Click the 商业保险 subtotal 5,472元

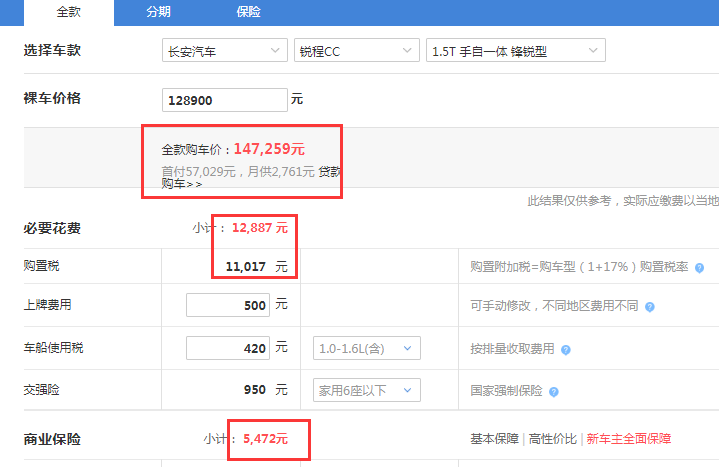coord(265,439)
